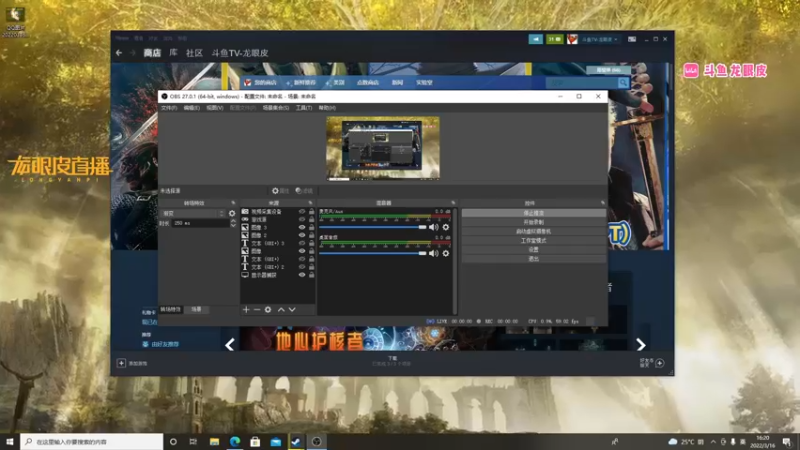Open 麦克风/Aux audio settings gear
800x450 pixels.
tap(446, 227)
